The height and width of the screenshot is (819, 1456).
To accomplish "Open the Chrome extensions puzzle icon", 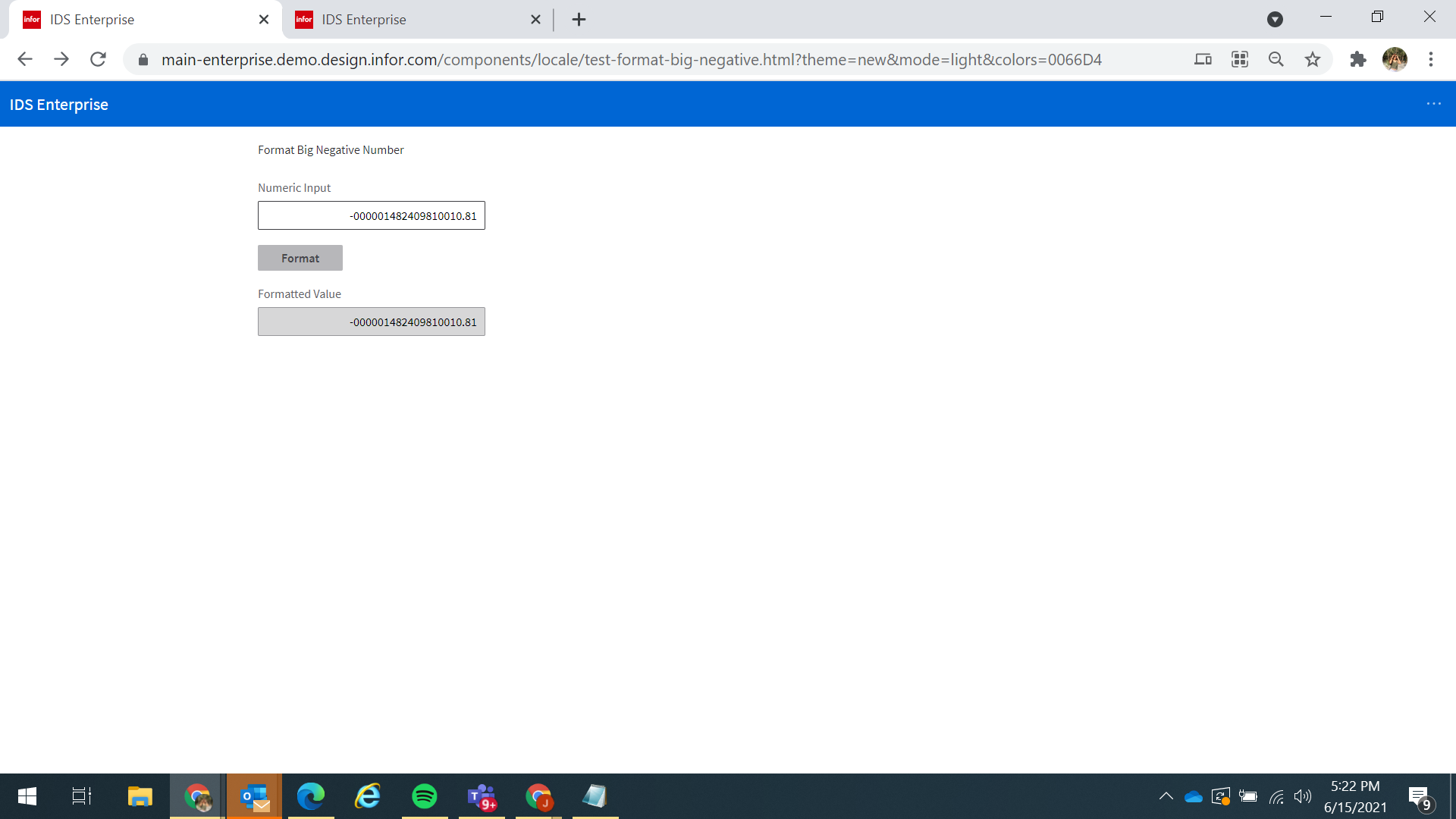I will click(x=1357, y=59).
